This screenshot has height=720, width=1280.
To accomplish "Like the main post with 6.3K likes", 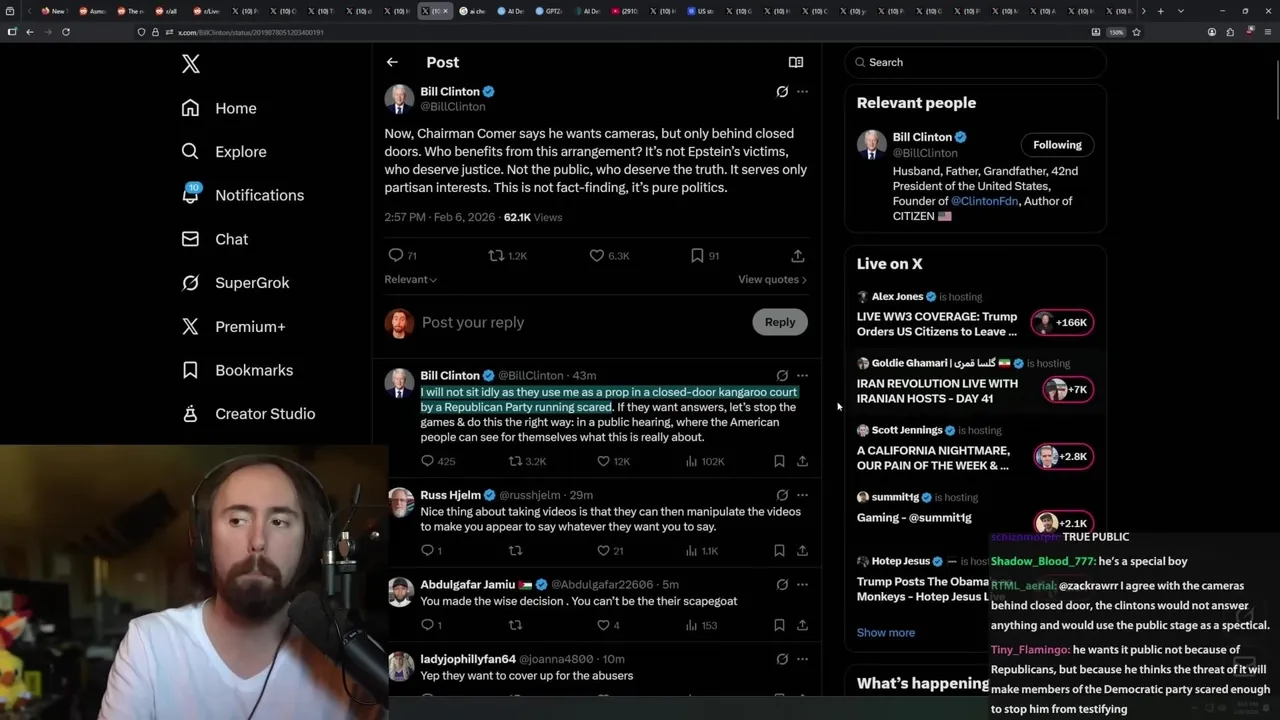I will click(609, 256).
